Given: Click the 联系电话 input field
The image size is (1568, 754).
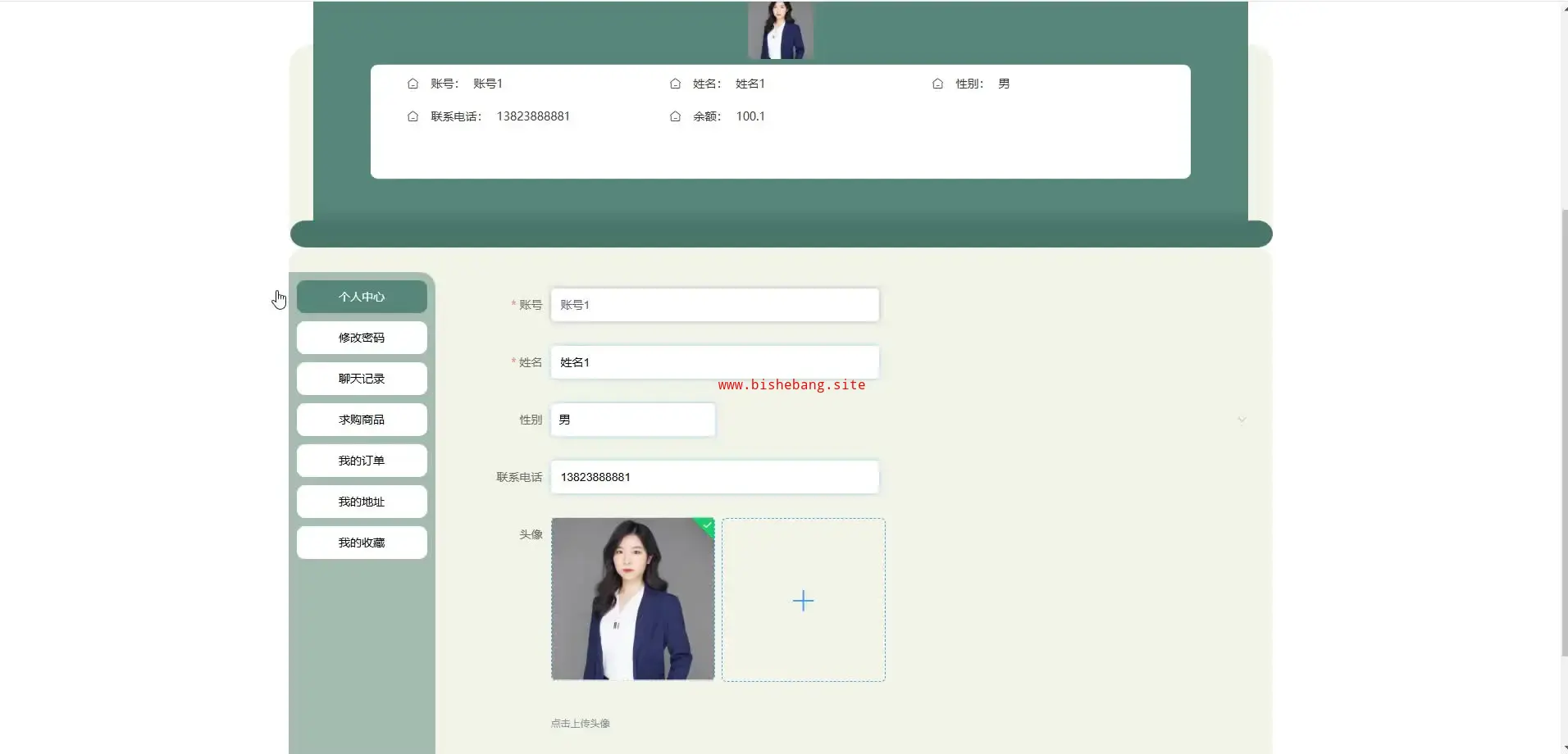Looking at the screenshot, I should coord(714,477).
